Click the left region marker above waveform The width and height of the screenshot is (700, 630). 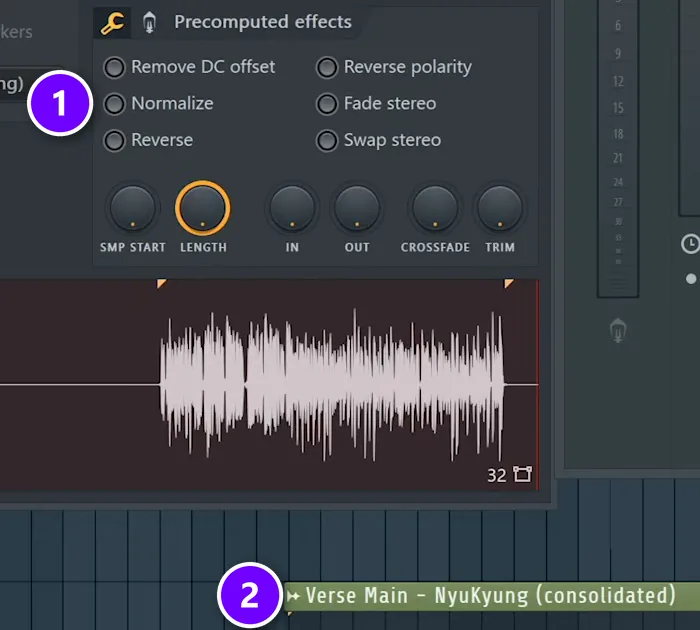(x=161, y=283)
